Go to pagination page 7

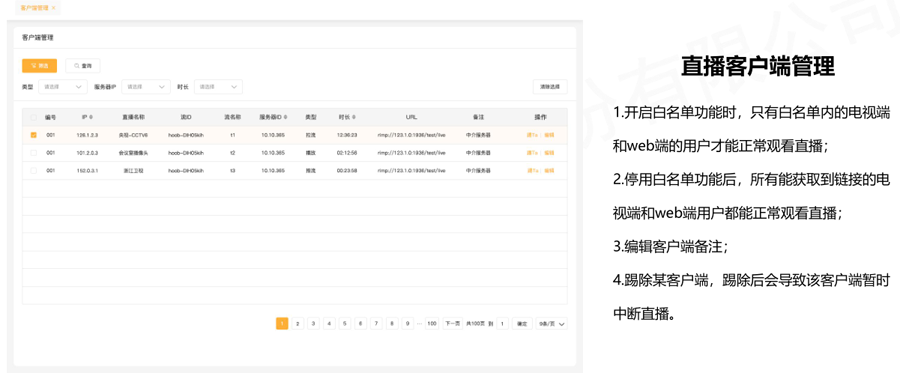[x=376, y=323]
